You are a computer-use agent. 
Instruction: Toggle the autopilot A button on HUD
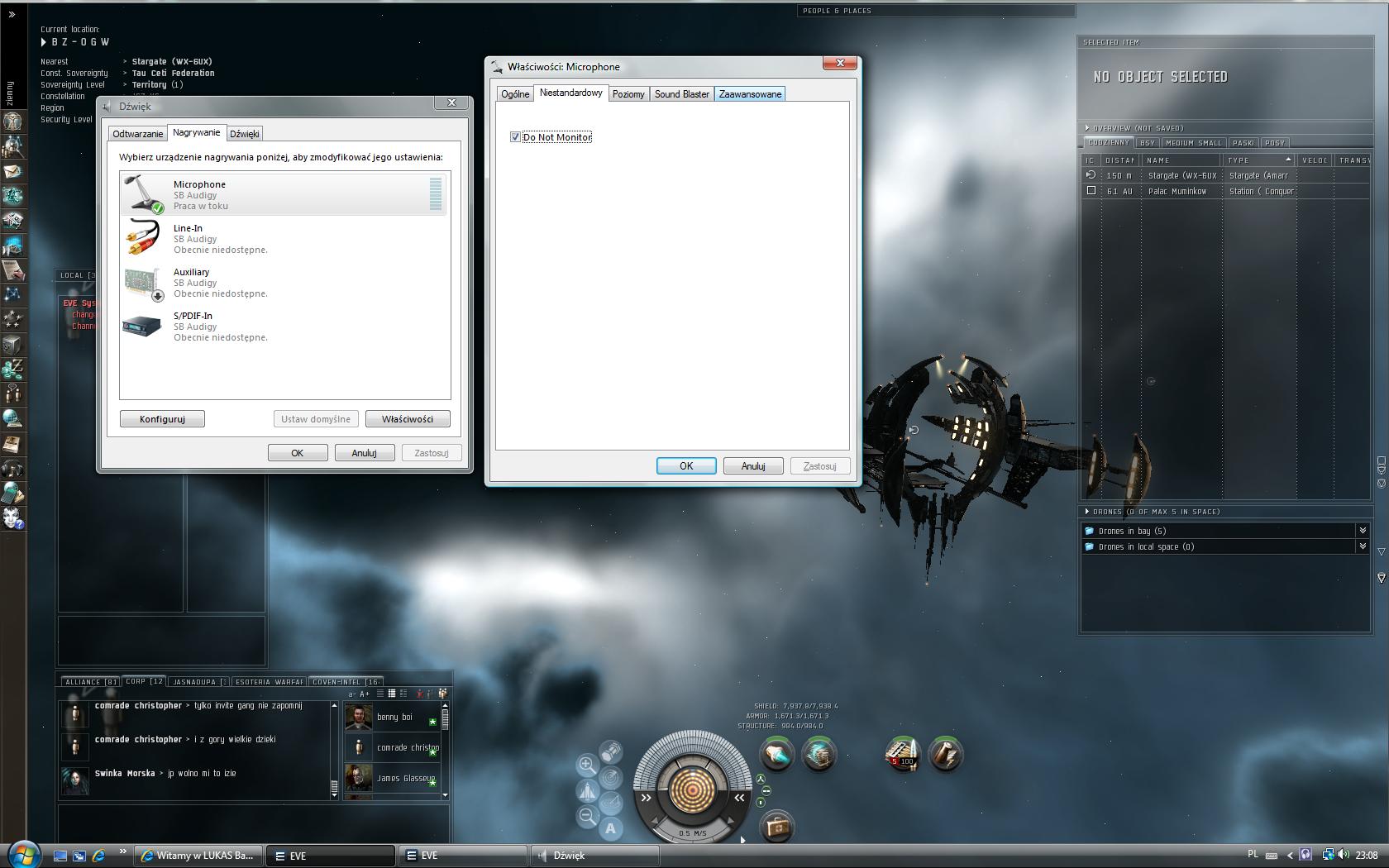point(611,828)
